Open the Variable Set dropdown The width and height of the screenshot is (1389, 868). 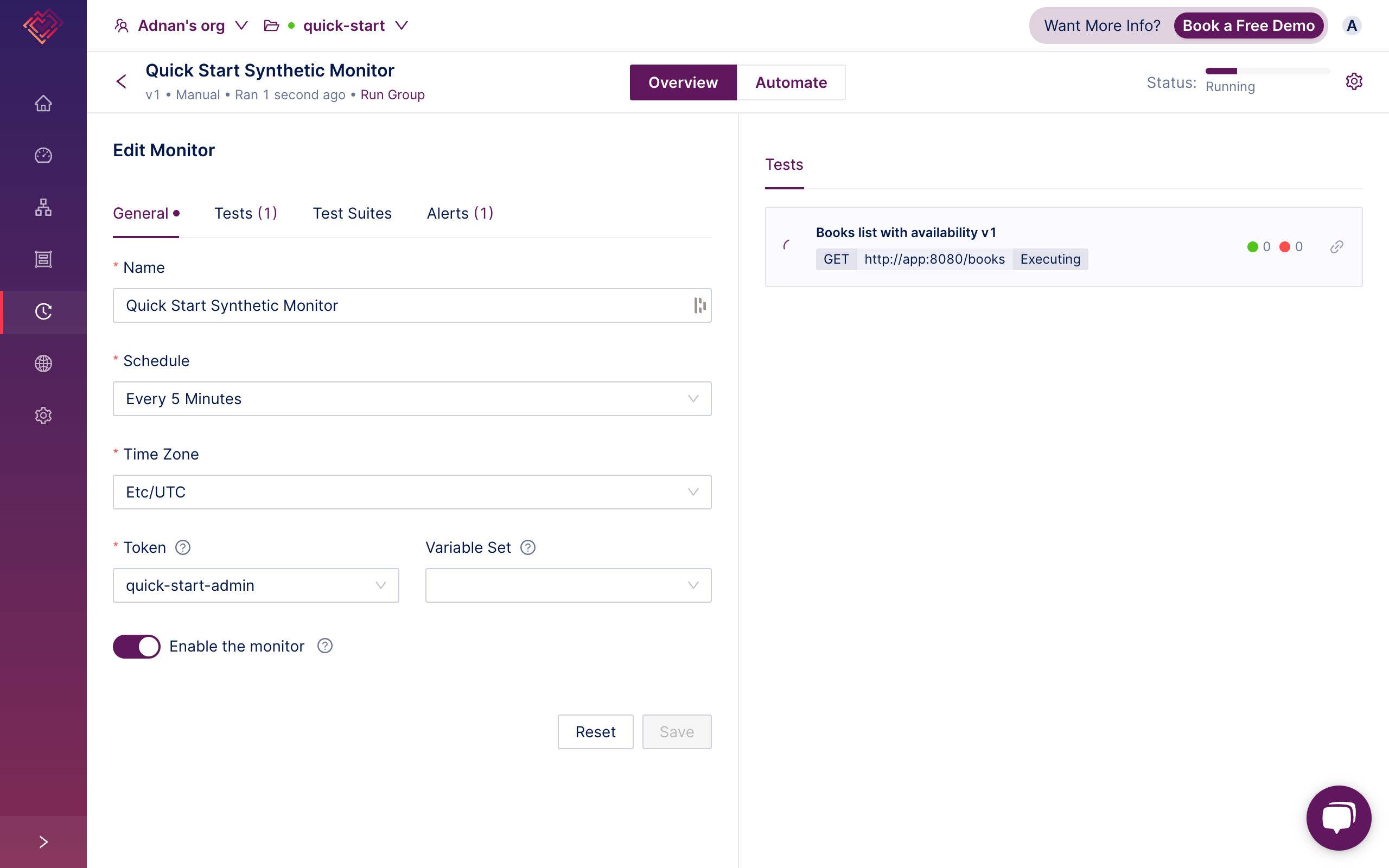(568, 585)
